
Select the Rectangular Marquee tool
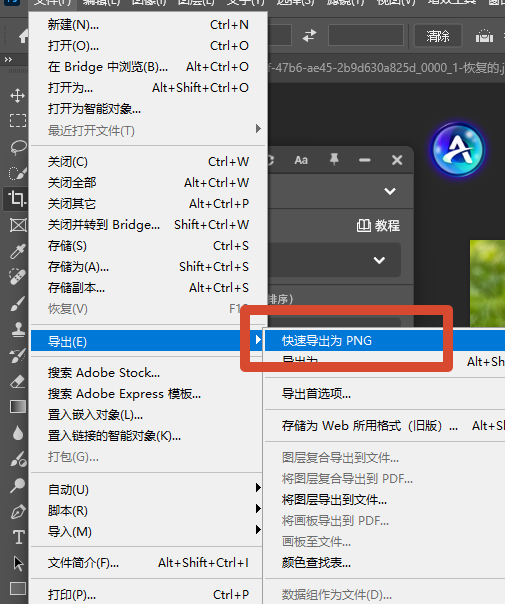pyautogui.click(x=18, y=121)
